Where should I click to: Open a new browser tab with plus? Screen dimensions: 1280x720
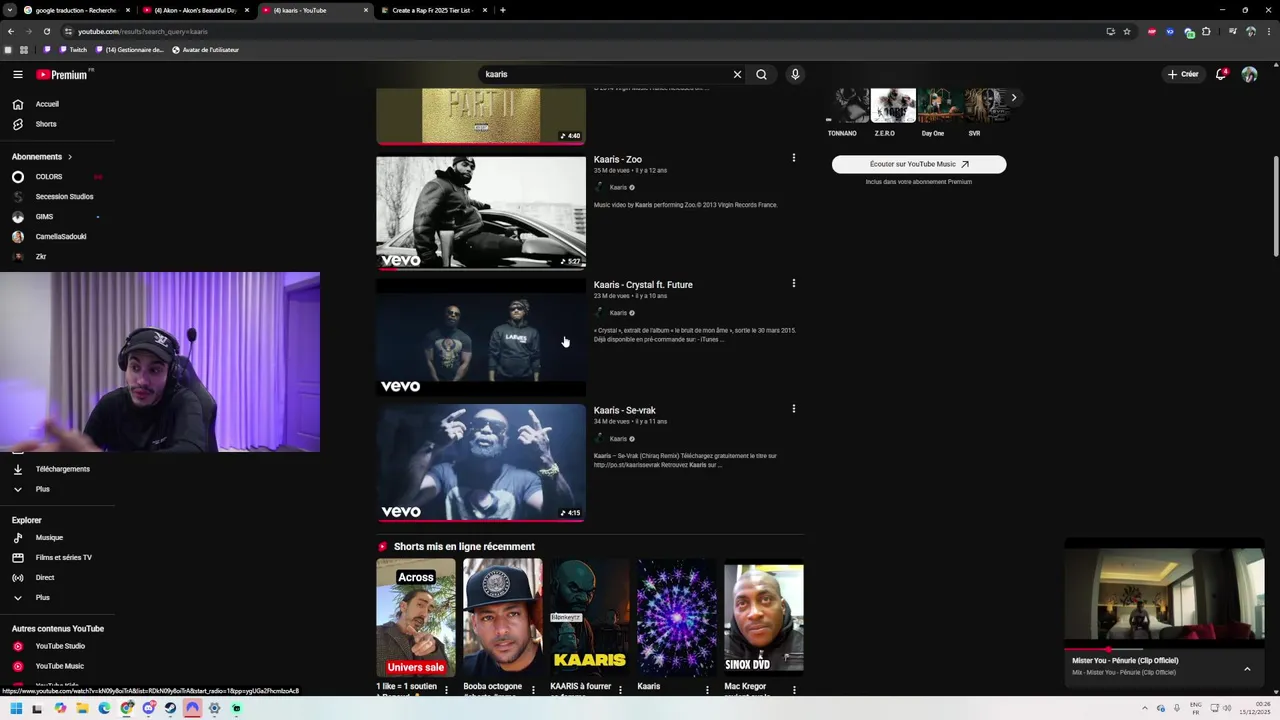coord(502,10)
